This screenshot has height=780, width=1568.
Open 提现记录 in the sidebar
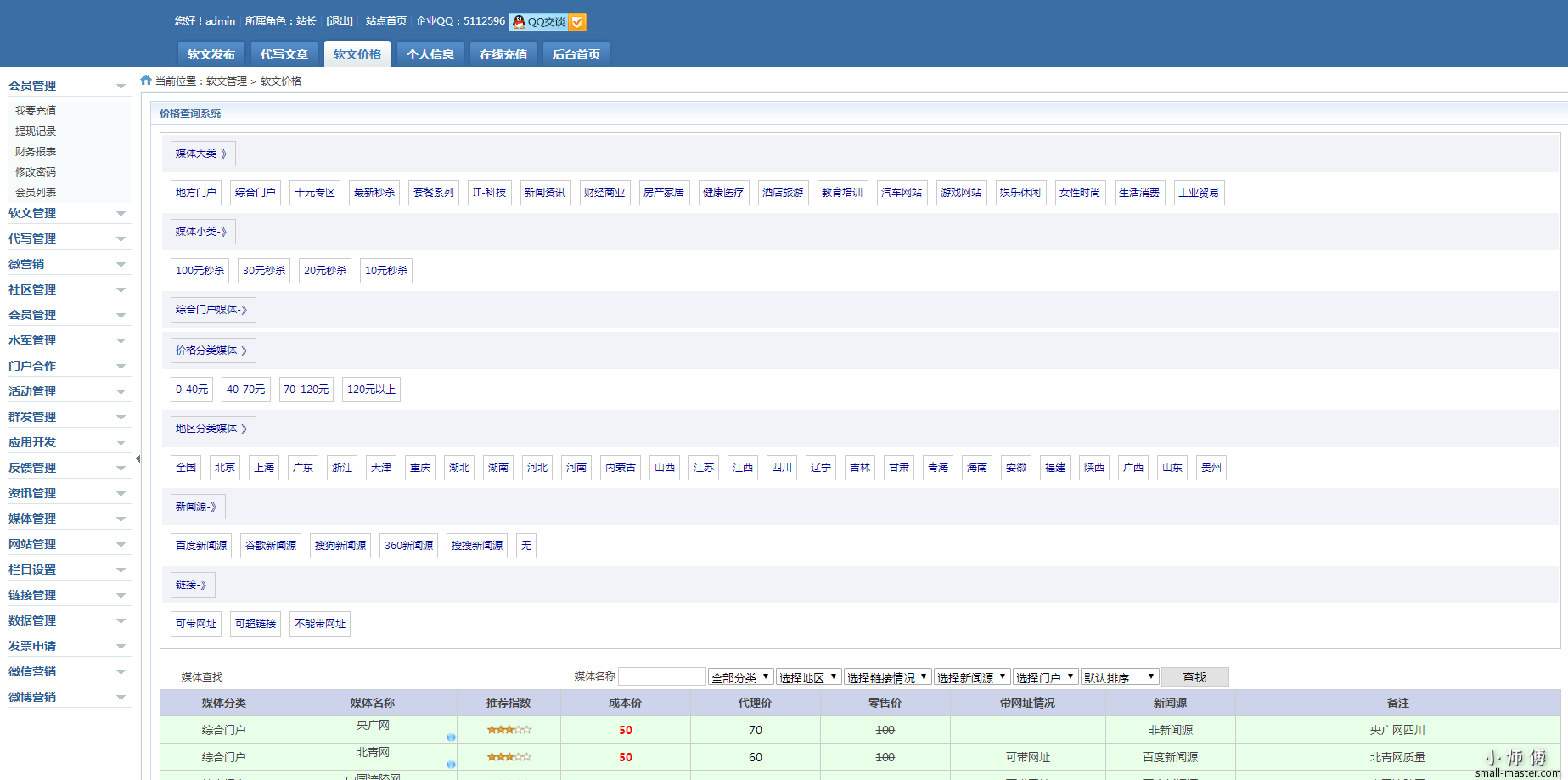coord(36,132)
